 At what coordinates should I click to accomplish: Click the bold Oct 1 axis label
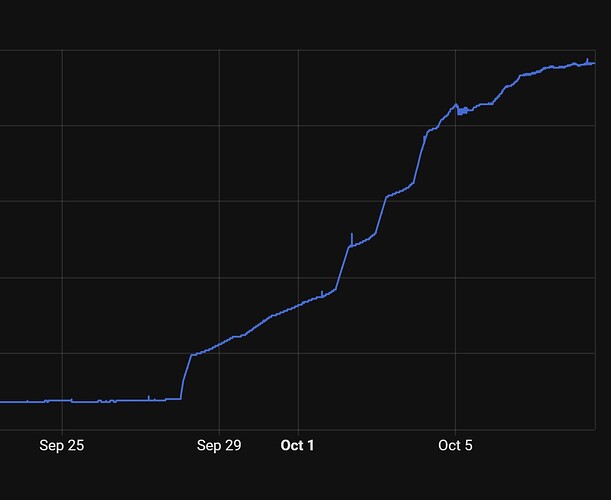297,445
